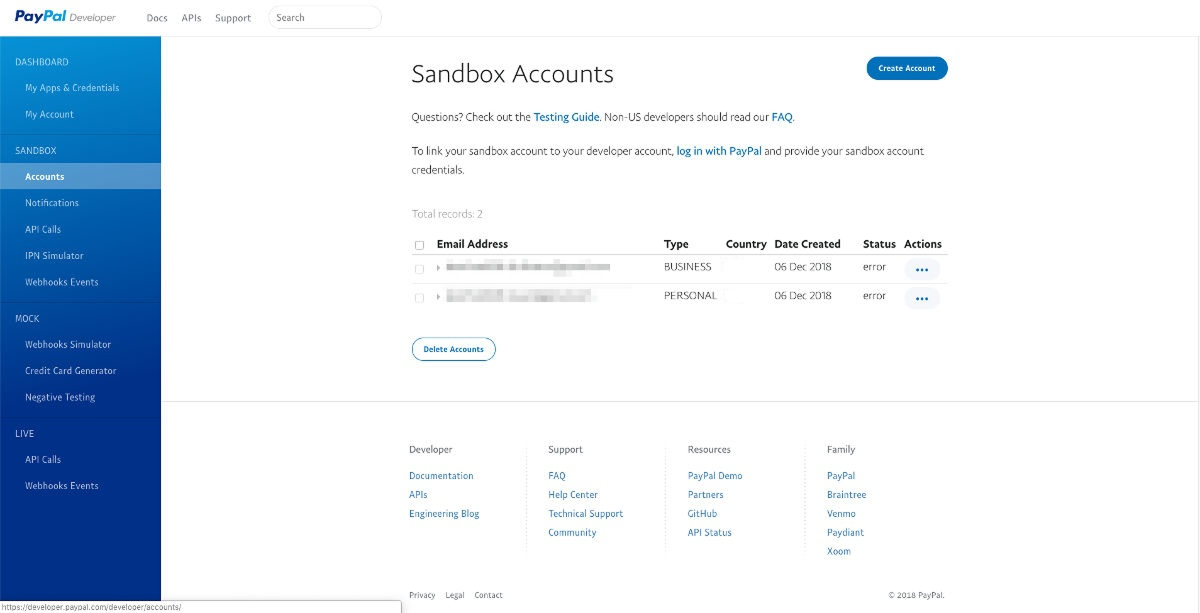Click the Date Created column header
The image size is (1200, 613).
click(807, 244)
